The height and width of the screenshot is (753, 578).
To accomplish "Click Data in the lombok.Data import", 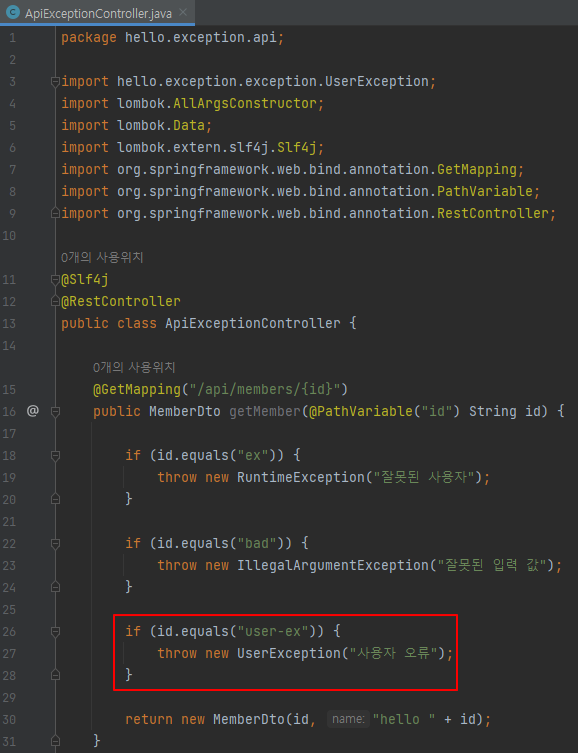I will 189,126.
